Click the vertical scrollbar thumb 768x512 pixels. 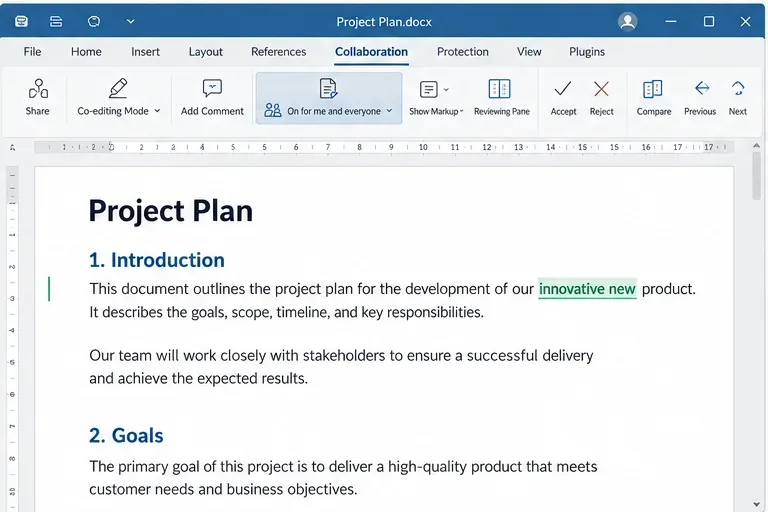click(x=757, y=176)
